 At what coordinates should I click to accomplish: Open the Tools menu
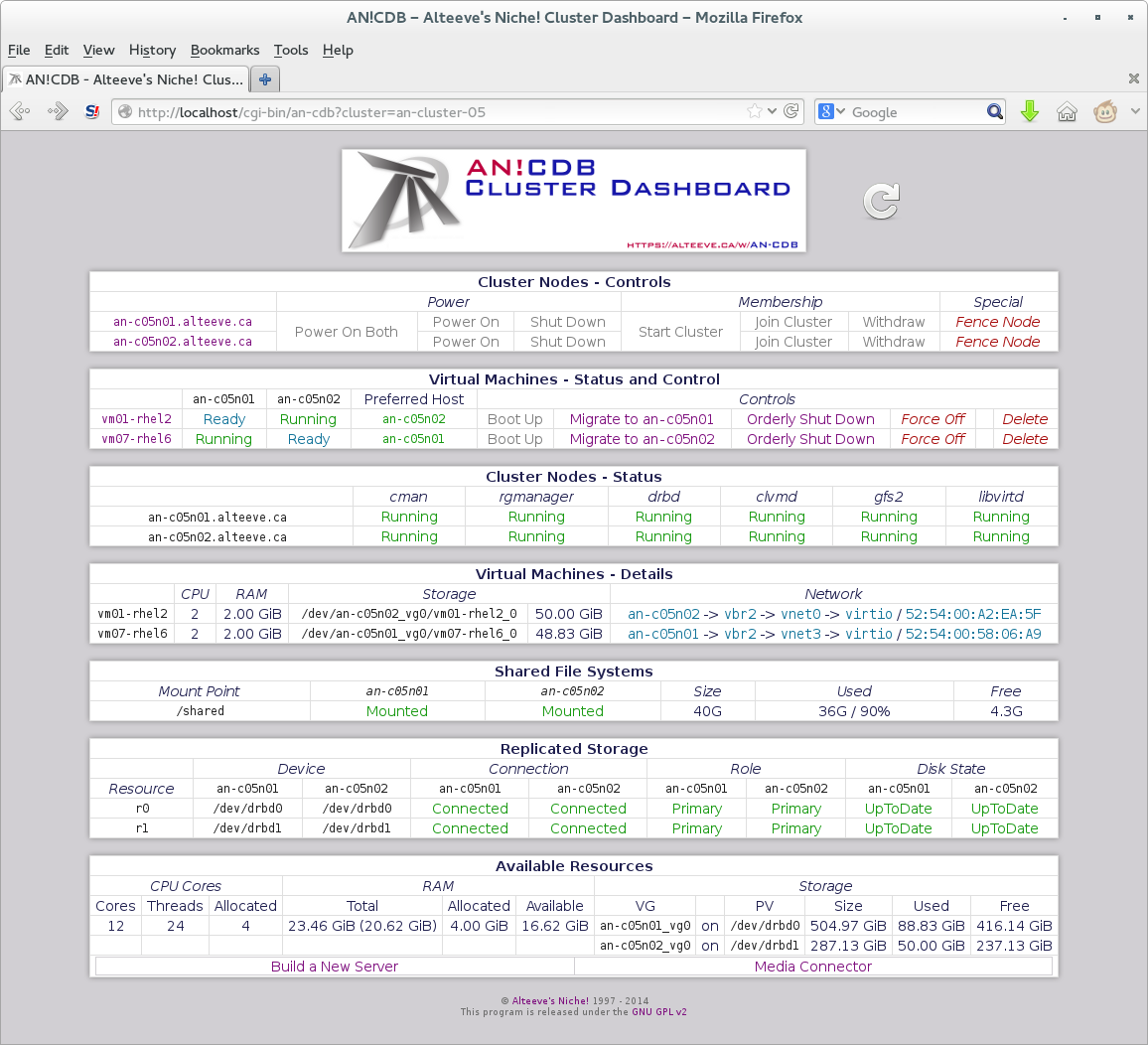tap(291, 50)
